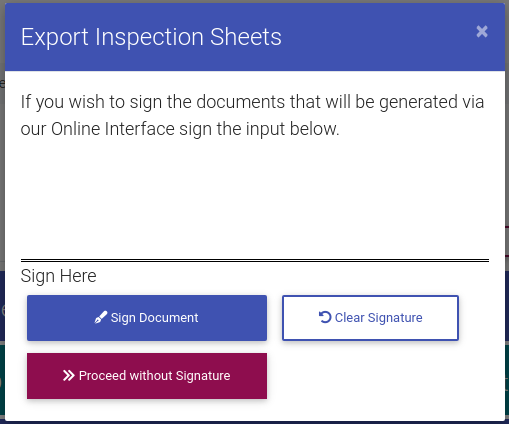509x424 pixels.
Task: Dismiss the modal using the X icon
Action: click(482, 32)
